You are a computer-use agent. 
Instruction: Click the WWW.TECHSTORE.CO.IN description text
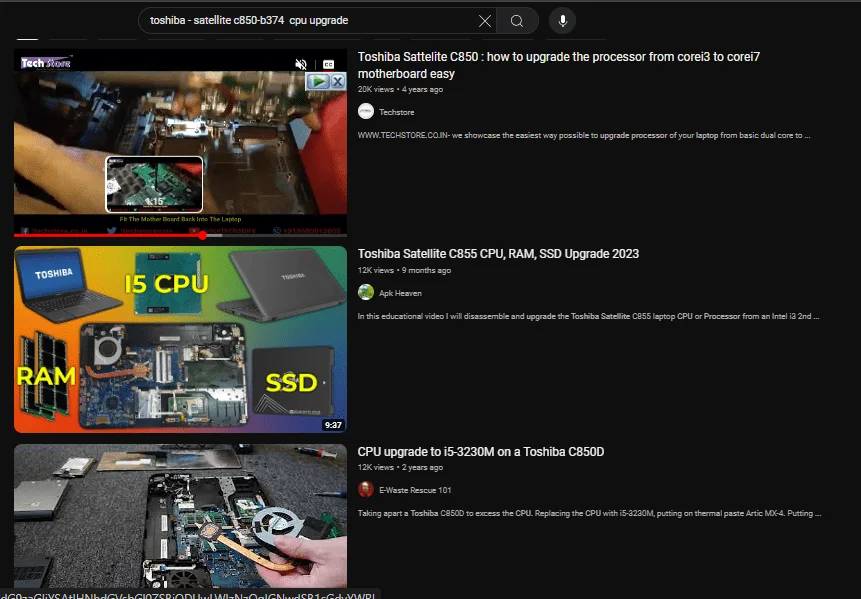click(x=584, y=135)
